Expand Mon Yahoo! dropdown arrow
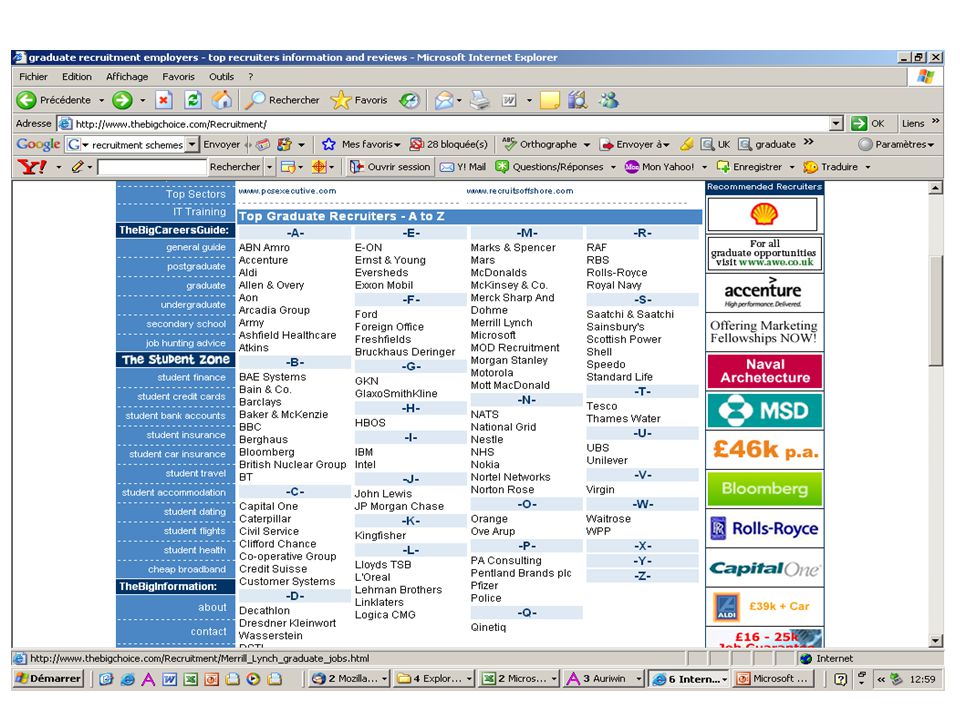Viewport: 960px width, 720px height. tap(704, 167)
